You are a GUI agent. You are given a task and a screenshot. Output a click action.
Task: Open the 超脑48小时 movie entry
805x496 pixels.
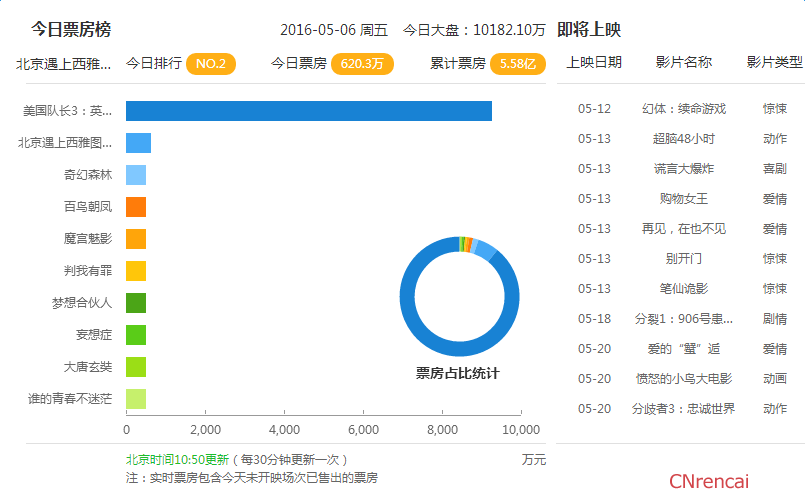(x=684, y=138)
